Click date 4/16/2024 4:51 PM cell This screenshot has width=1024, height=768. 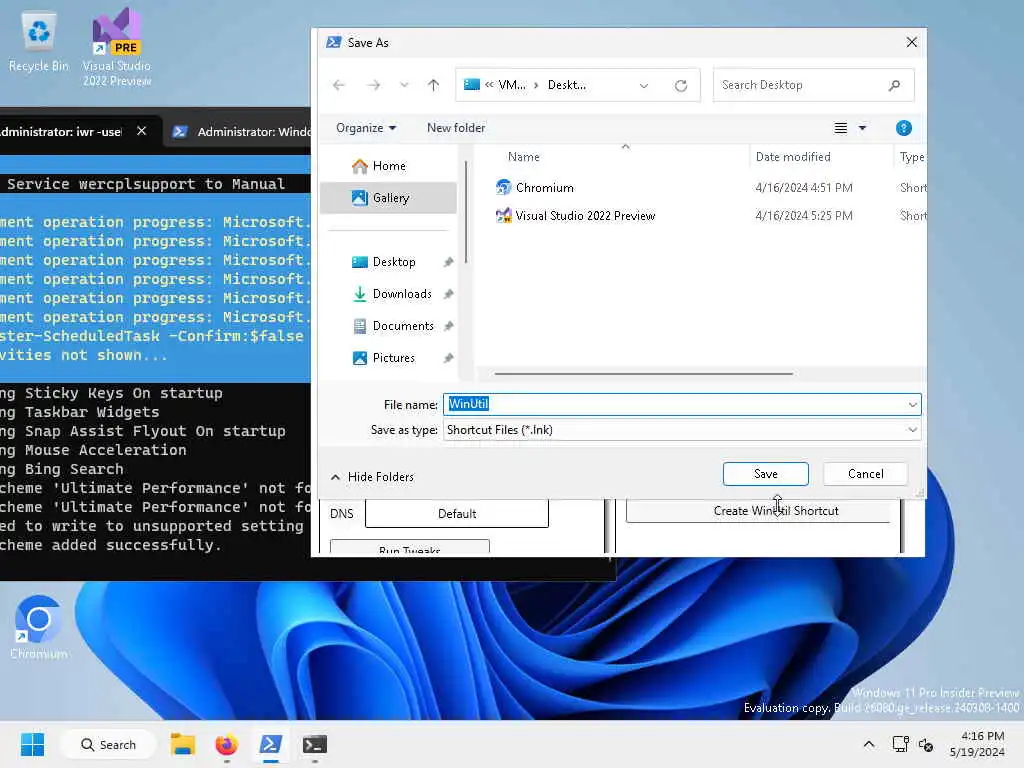803,188
